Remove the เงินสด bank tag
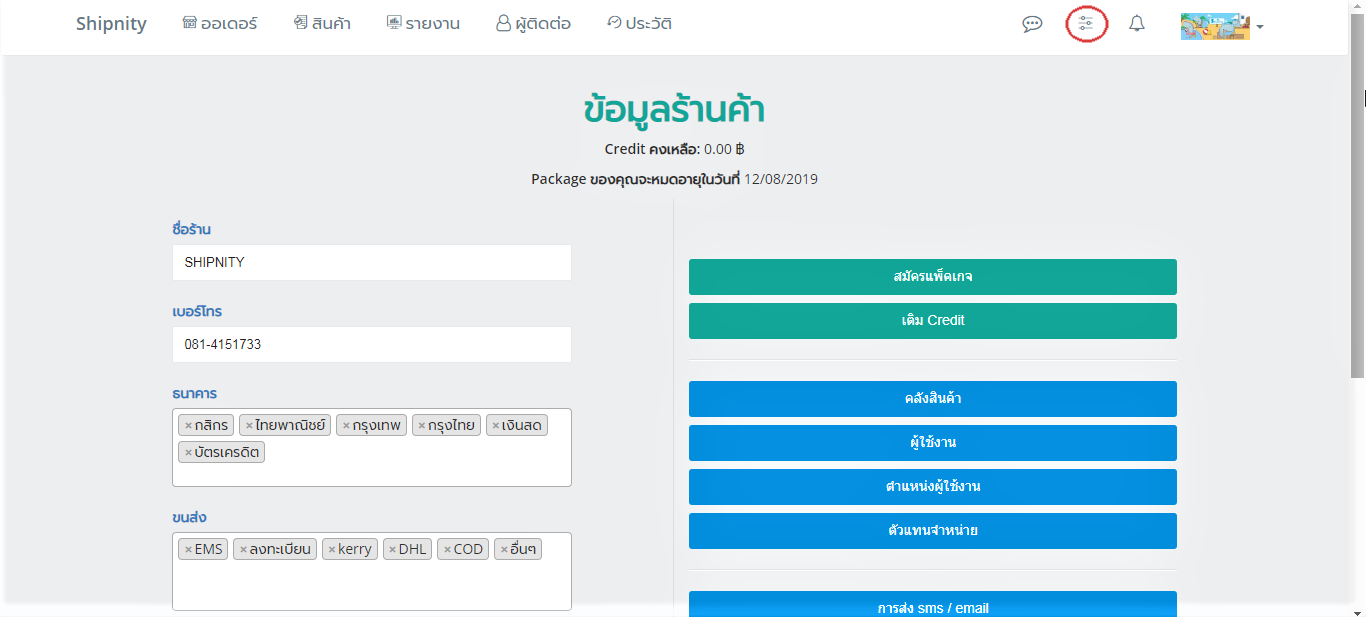The image size is (1366, 617). point(496,426)
